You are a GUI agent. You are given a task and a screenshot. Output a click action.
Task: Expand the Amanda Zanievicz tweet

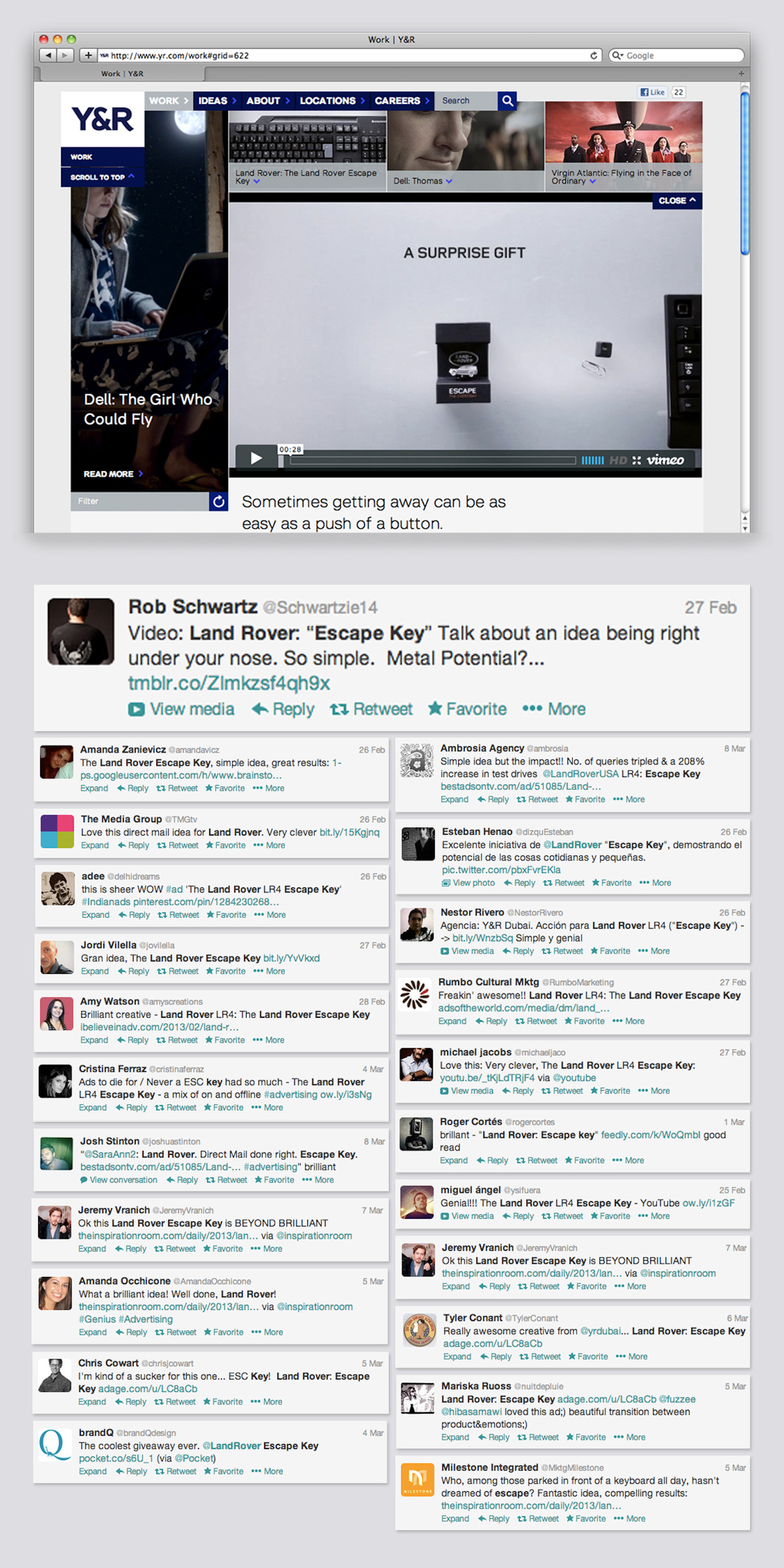(94, 788)
